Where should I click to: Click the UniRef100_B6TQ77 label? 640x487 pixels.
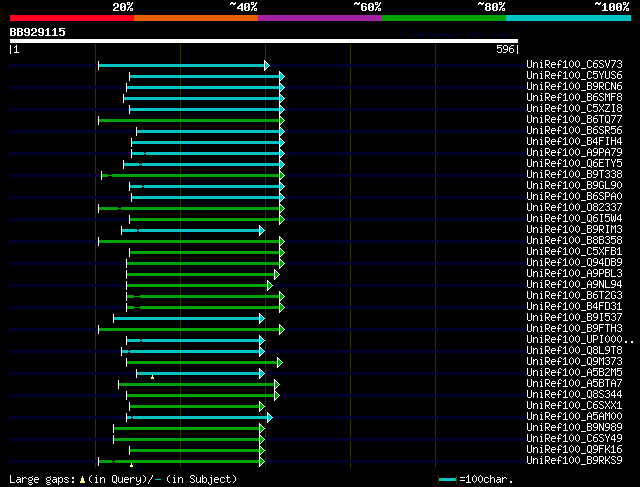[x=574, y=120]
